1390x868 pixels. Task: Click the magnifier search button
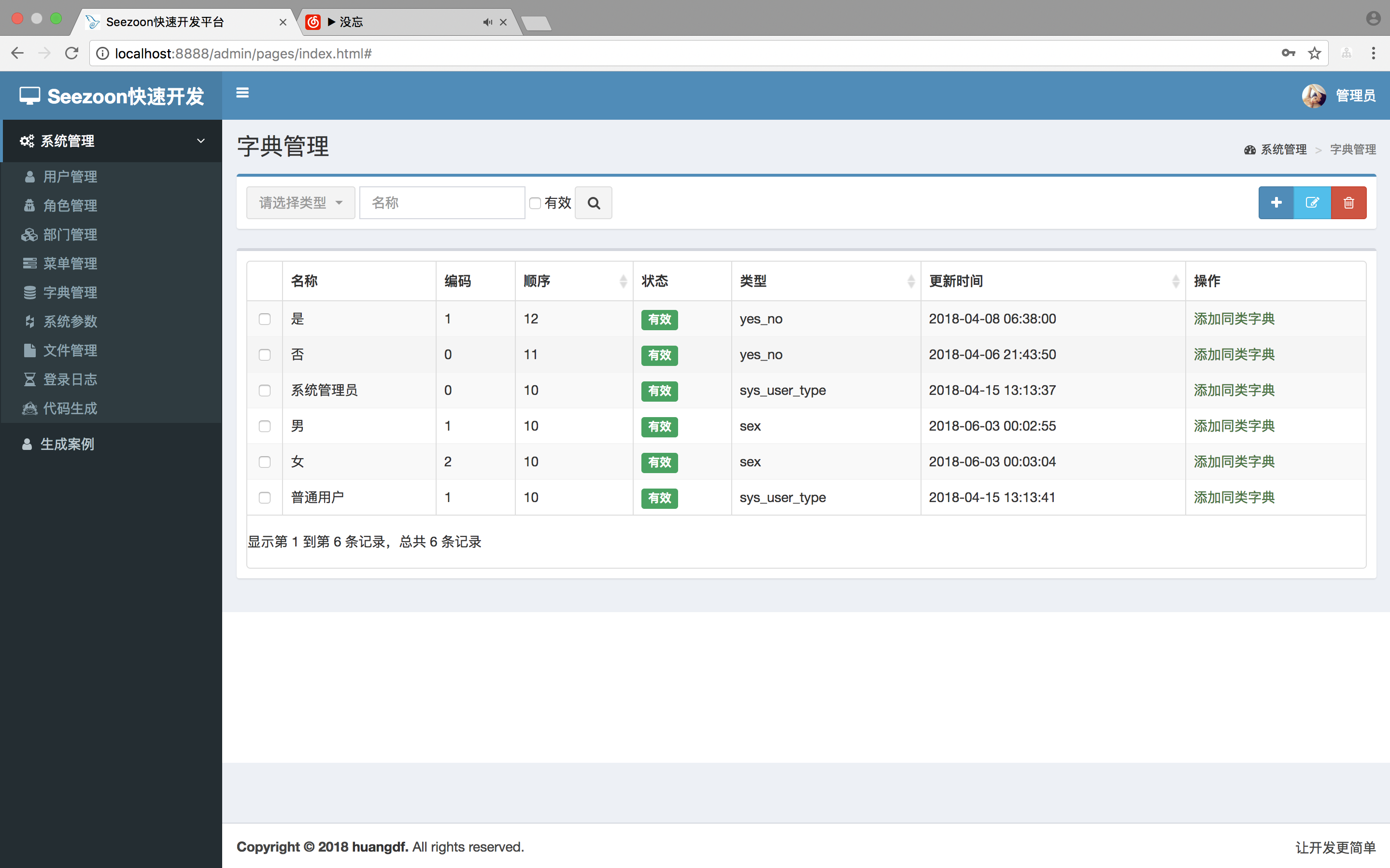[594, 203]
